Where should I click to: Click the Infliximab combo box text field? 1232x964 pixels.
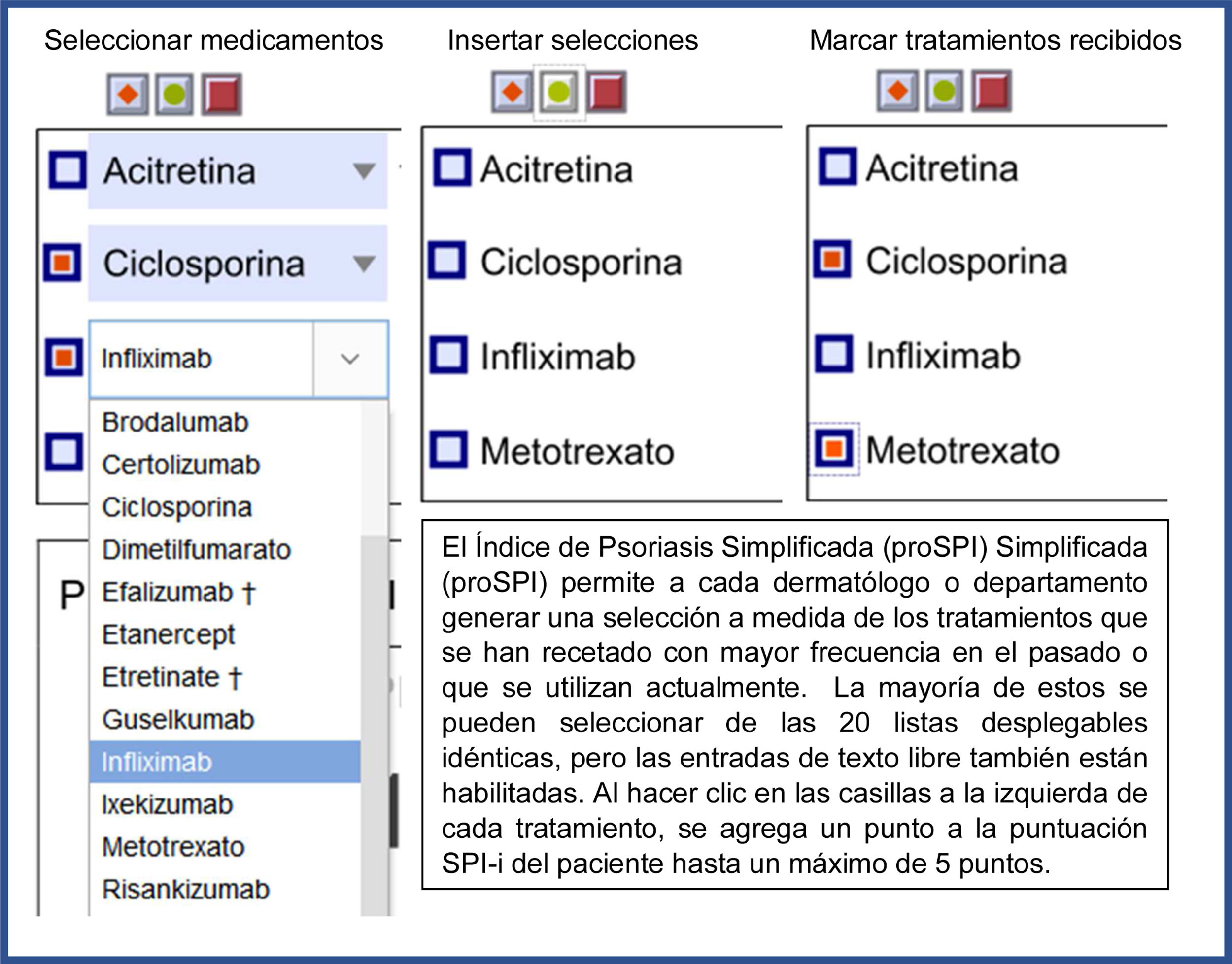pyautogui.click(x=201, y=359)
